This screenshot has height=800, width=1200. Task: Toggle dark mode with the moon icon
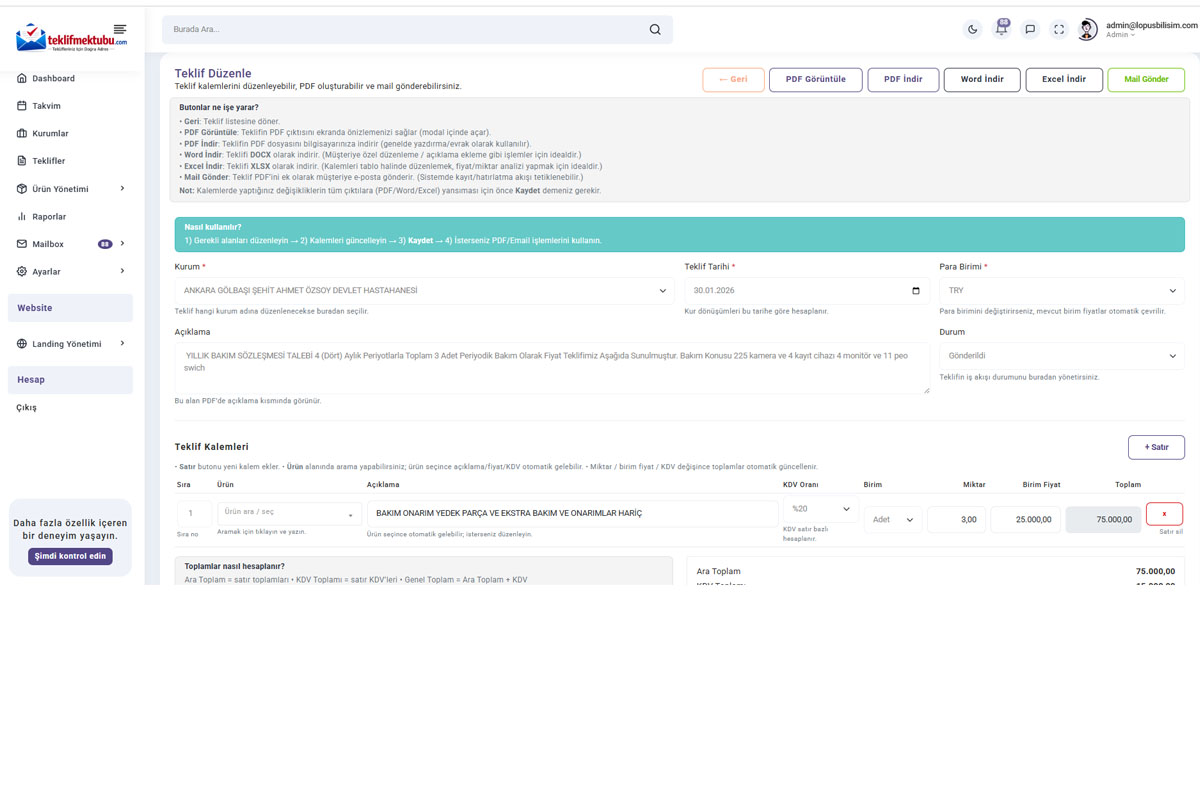pyautogui.click(x=972, y=30)
